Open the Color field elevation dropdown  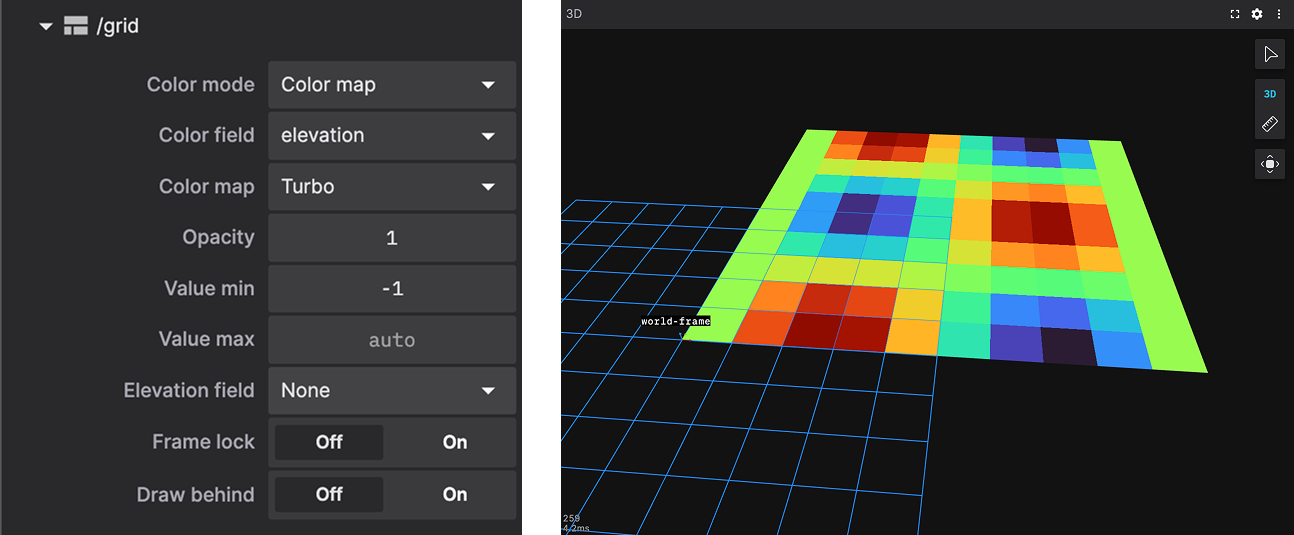(x=391, y=135)
